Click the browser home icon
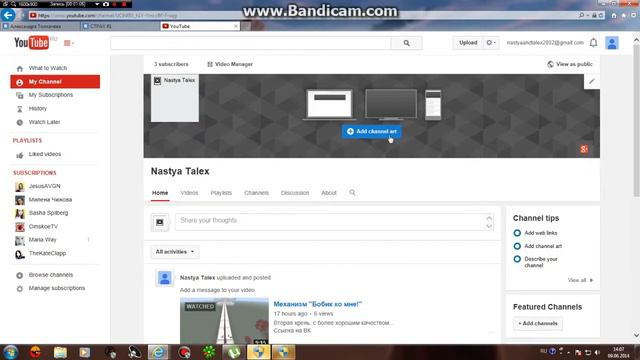This screenshot has width=640, height=360. 613,15
